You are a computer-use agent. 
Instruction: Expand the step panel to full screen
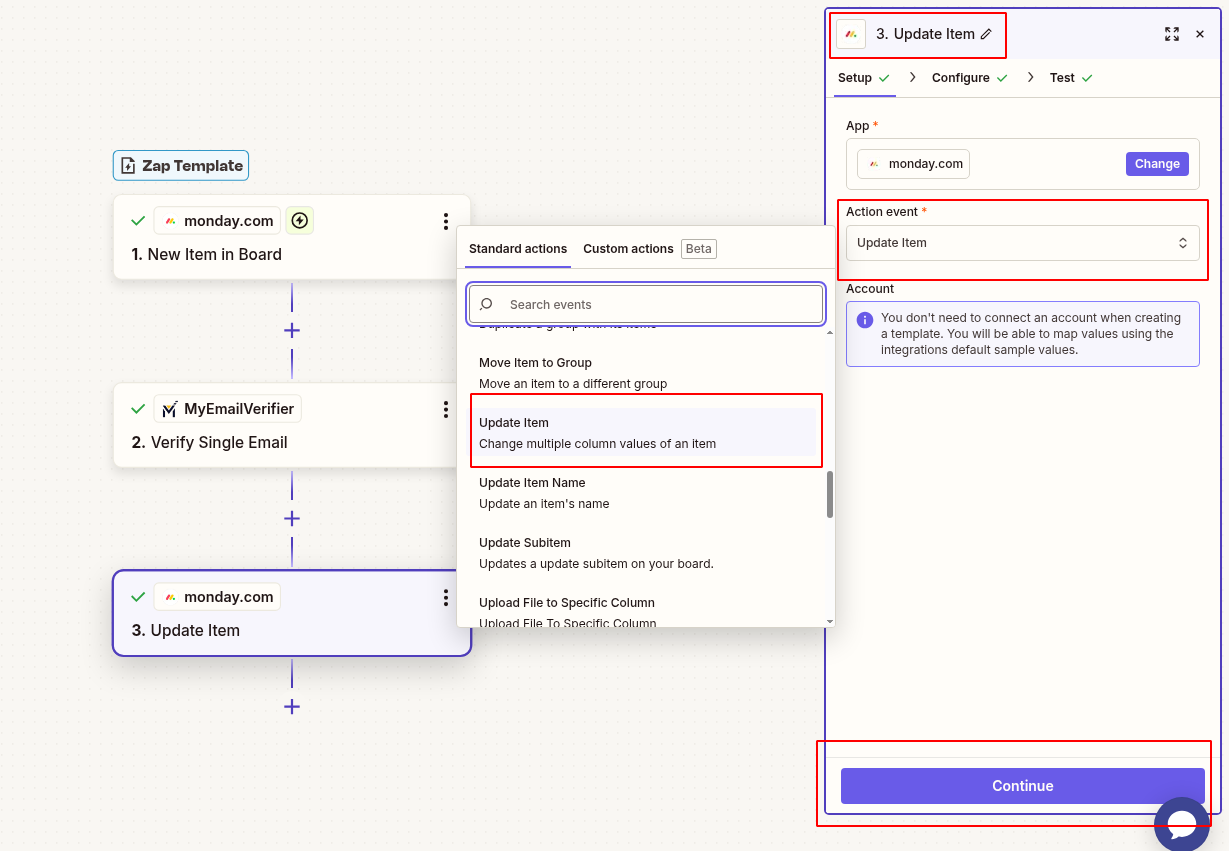pyautogui.click(x=1171, y=34)
